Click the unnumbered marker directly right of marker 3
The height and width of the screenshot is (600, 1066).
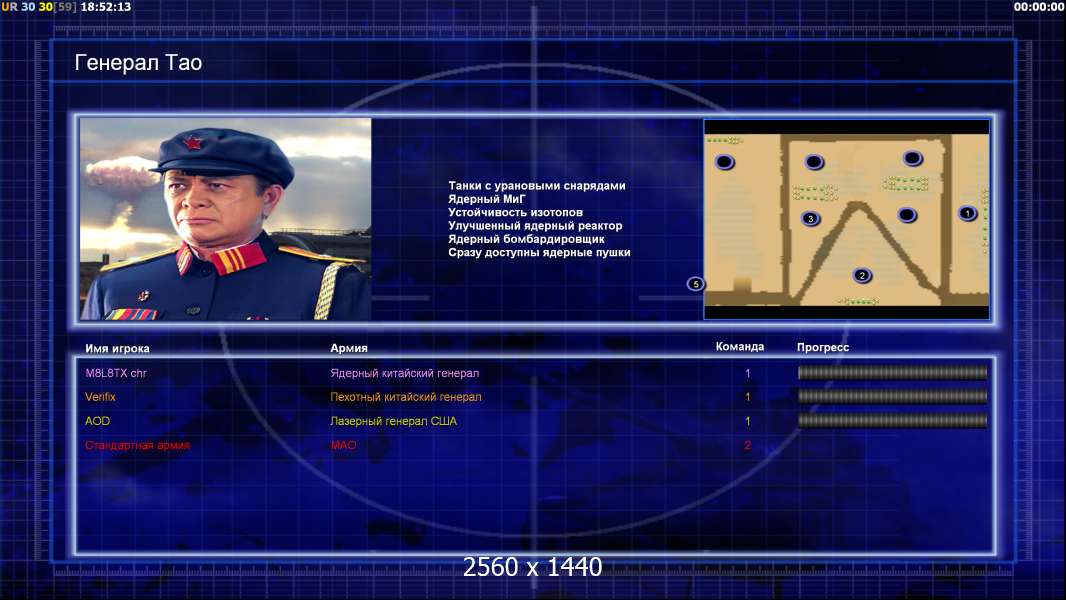(907, 215)
